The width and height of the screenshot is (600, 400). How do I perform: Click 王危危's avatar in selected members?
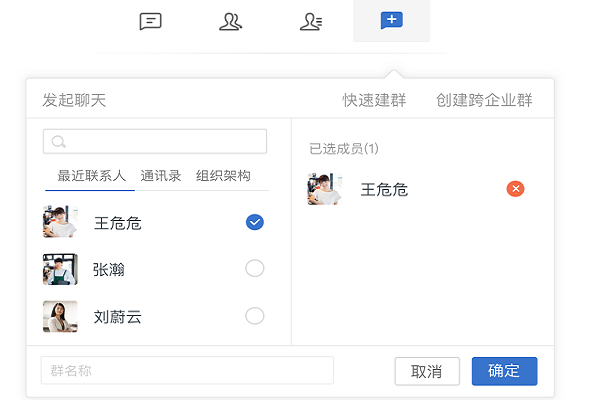[x=324, y=189]
